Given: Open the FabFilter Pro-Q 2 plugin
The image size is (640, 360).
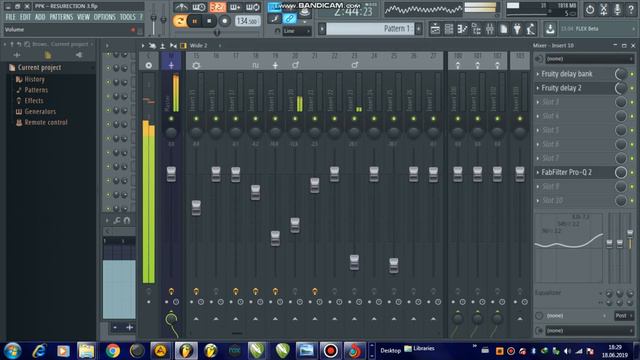Looking at the screenshot, I should tap(567, 173).
